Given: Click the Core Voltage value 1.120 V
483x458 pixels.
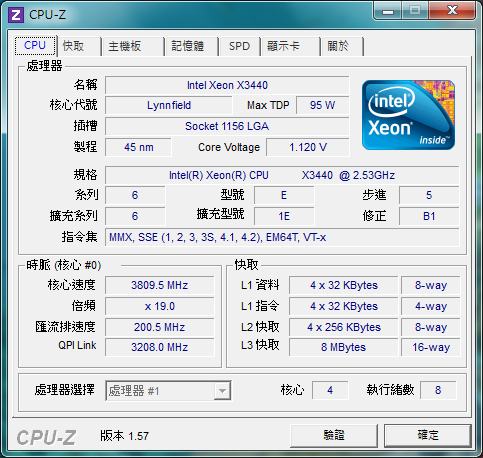Looking at the screenshot, I should pyautogui.click(x=308, y=147).
